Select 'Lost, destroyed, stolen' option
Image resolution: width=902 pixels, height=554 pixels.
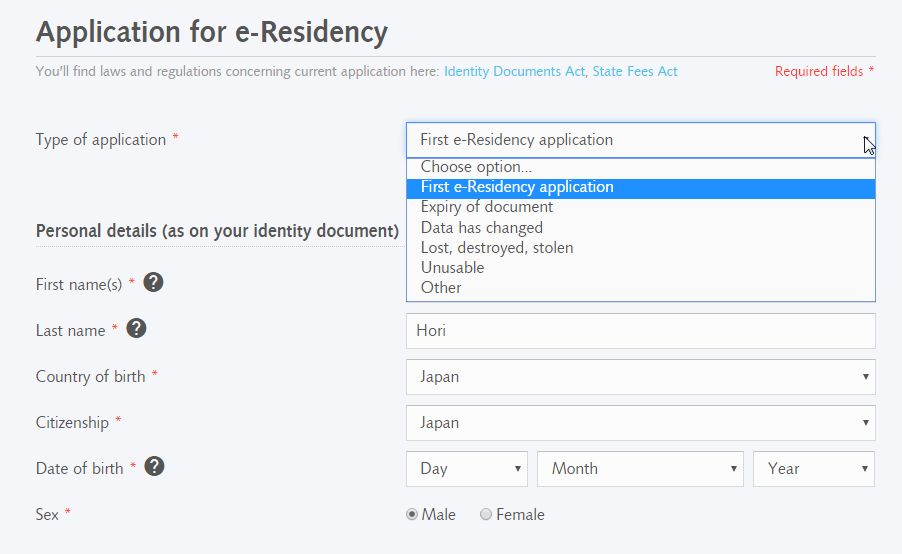[x=641, y=248]
